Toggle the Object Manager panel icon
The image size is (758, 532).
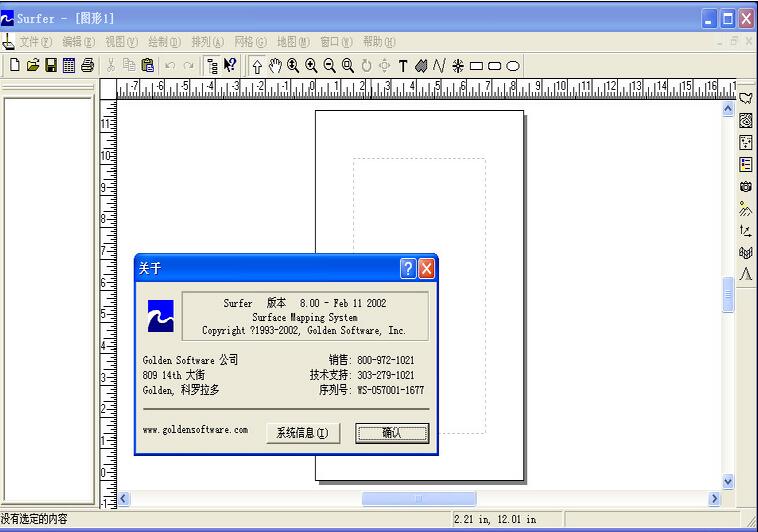coord(213,66)
